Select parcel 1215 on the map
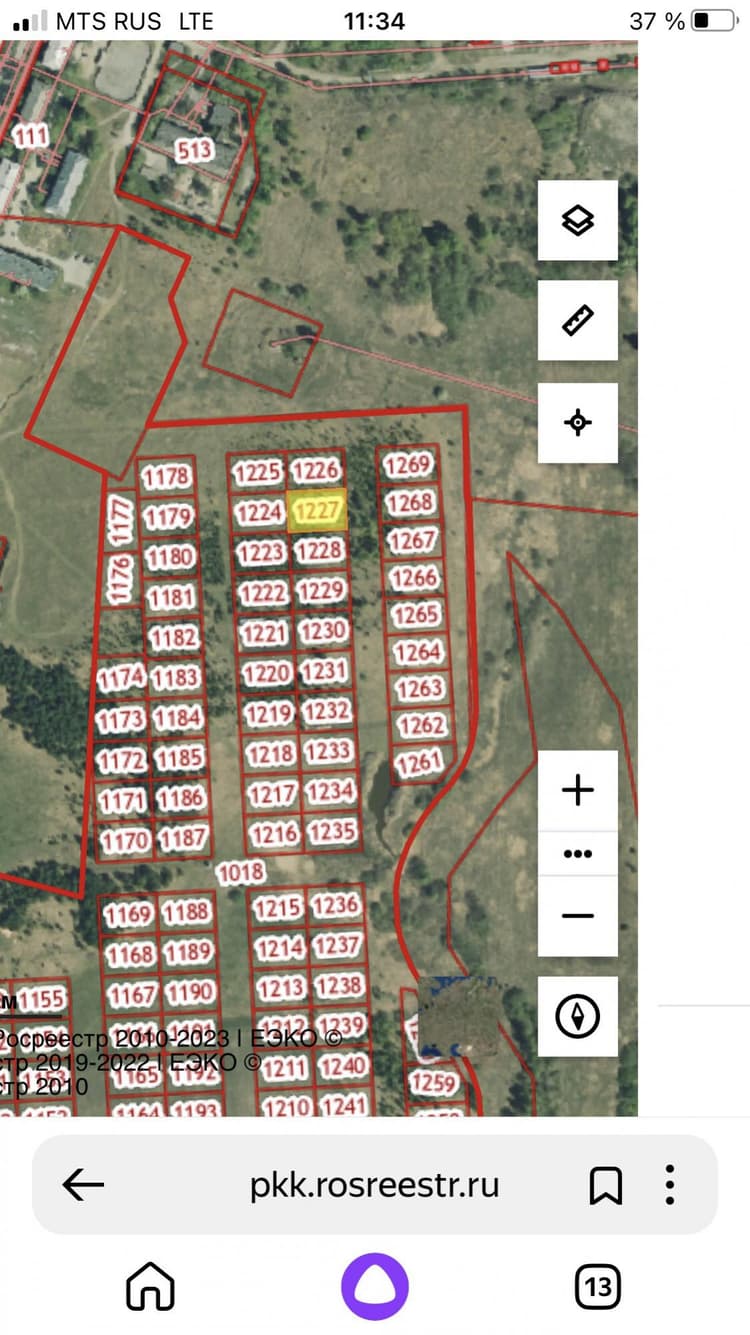 pos(278,908)
